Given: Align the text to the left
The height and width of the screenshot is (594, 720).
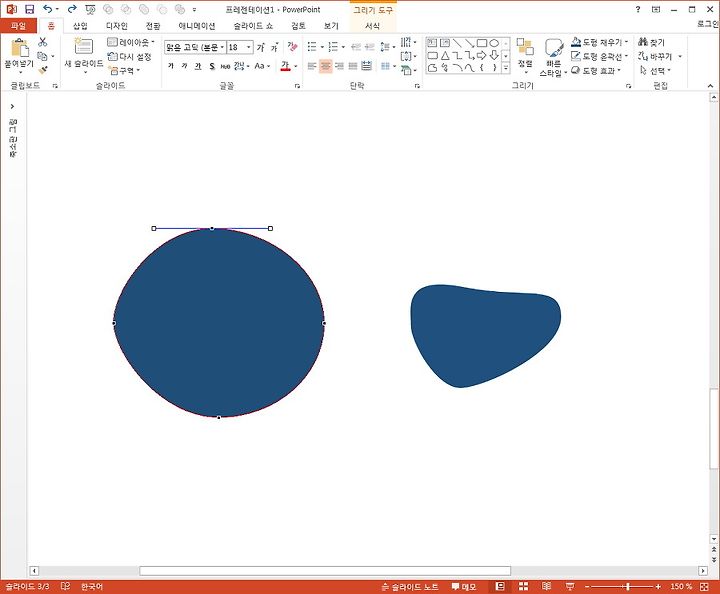Looking at the screenshot, I should pos(312,67).
